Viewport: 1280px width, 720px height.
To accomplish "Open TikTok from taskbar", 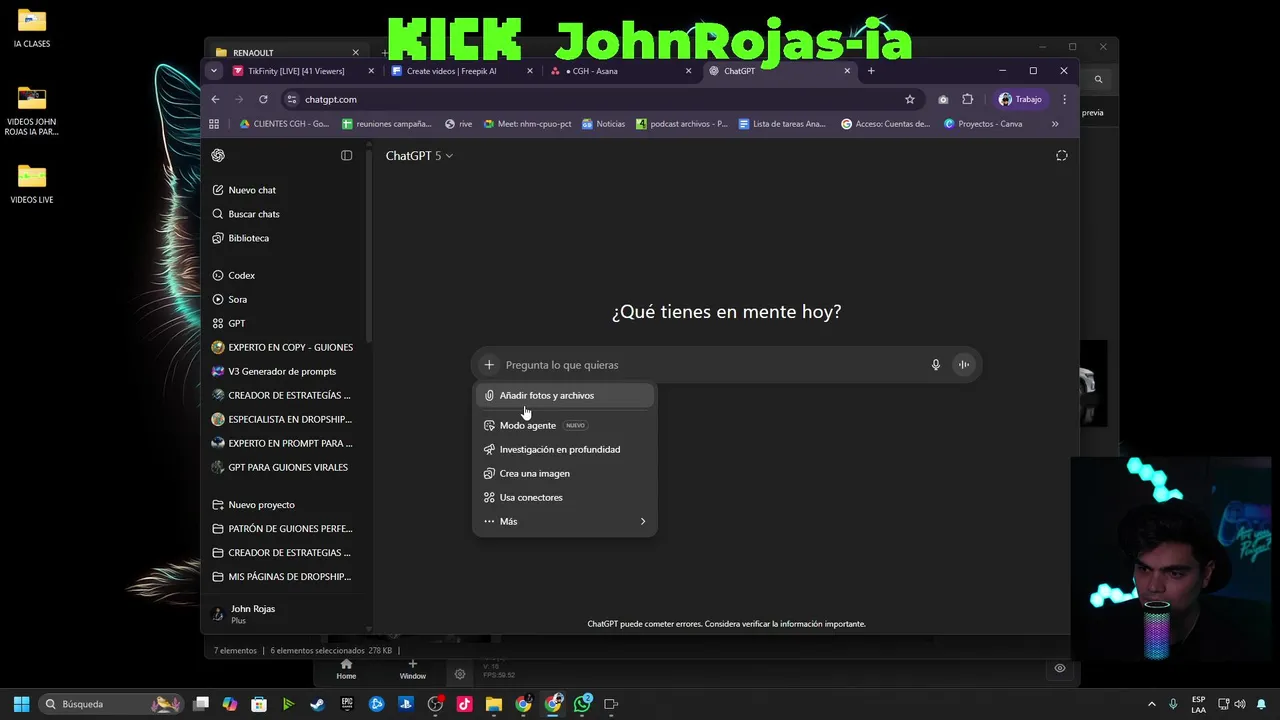I will (464, 704).
